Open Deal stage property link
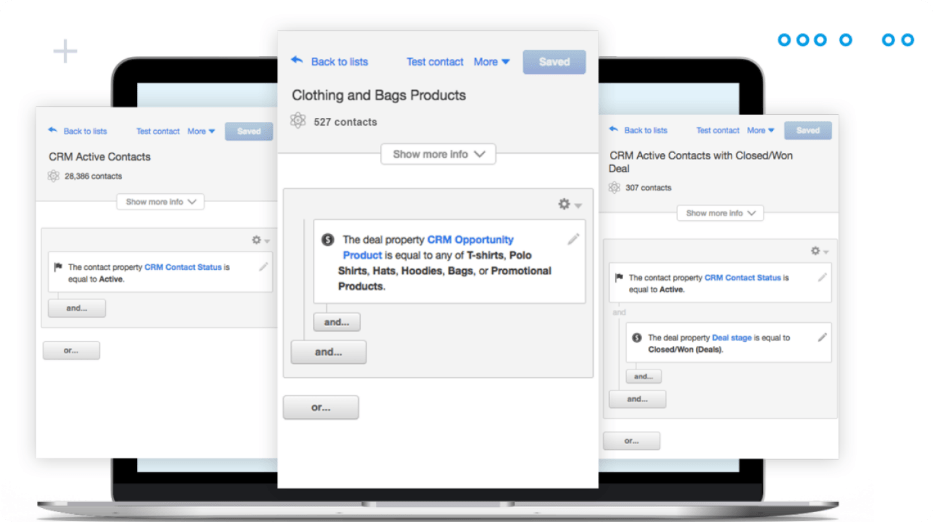 point(731,337)
